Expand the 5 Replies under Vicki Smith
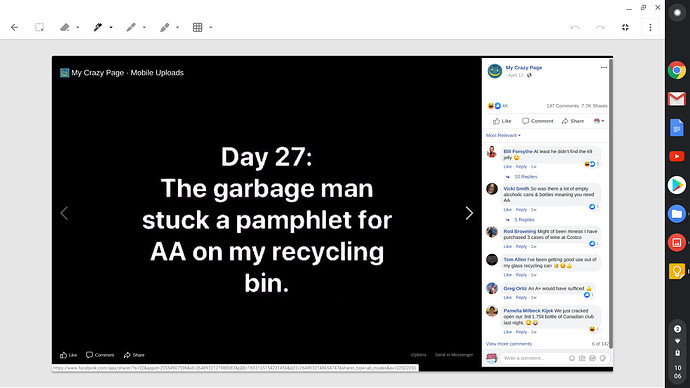Viewport: 690px width, 388px height. click(x=524, y=220)
